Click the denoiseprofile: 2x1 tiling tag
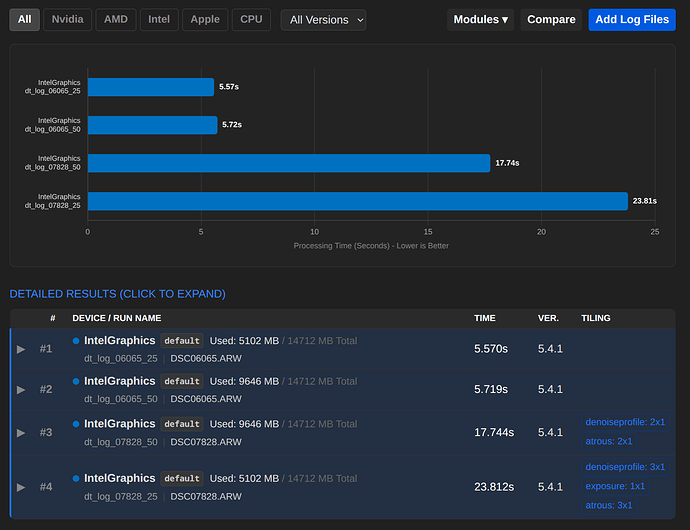This screenshot has height=530, width=690. click(625, 422)
